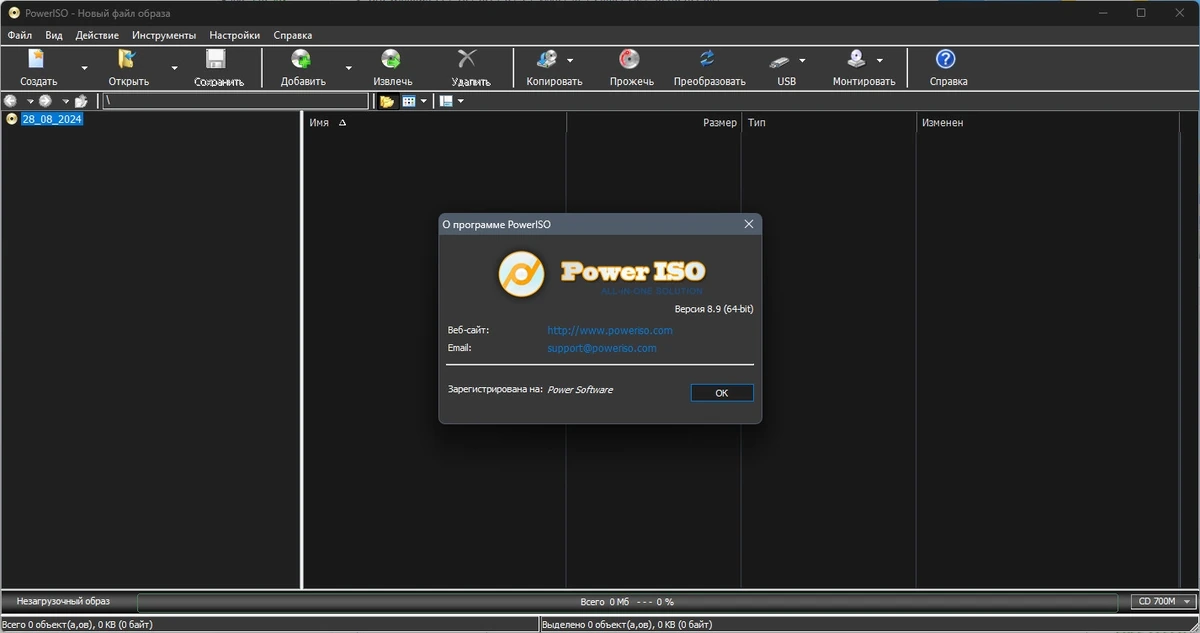Click the Копировать (copy disc) icon

pyautogui.click(x=547, y=60)
